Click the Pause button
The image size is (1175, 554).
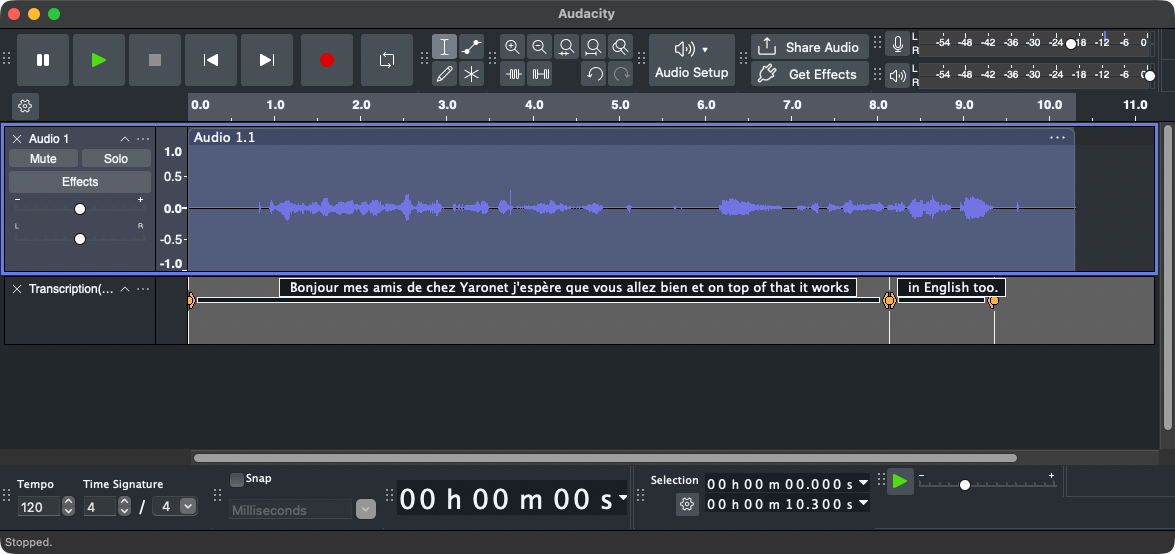pos(43,60)
